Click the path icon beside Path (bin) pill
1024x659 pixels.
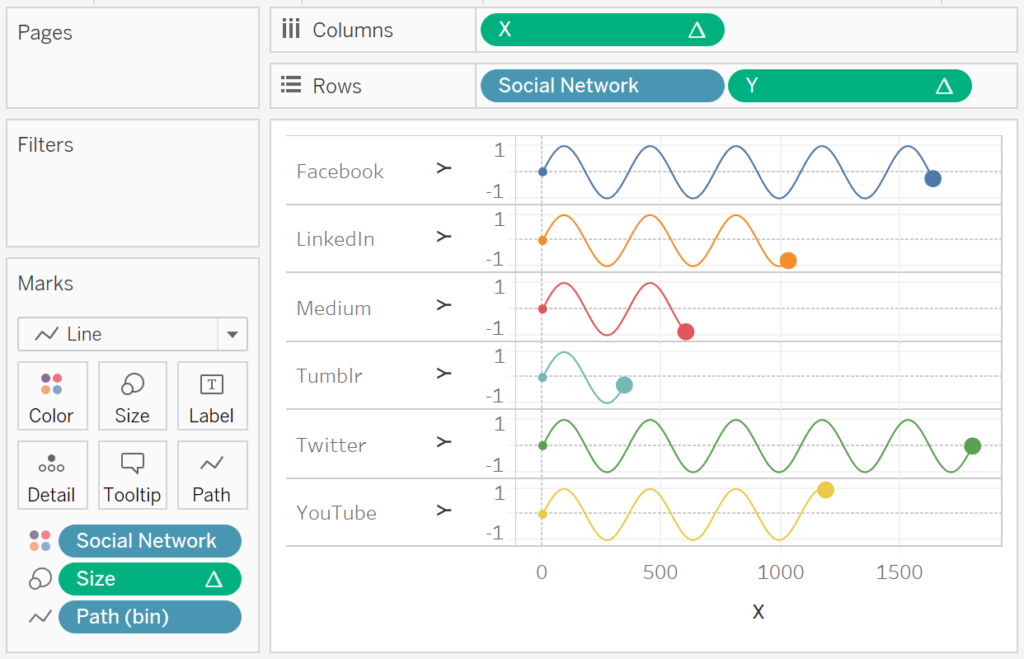(40, 617)
